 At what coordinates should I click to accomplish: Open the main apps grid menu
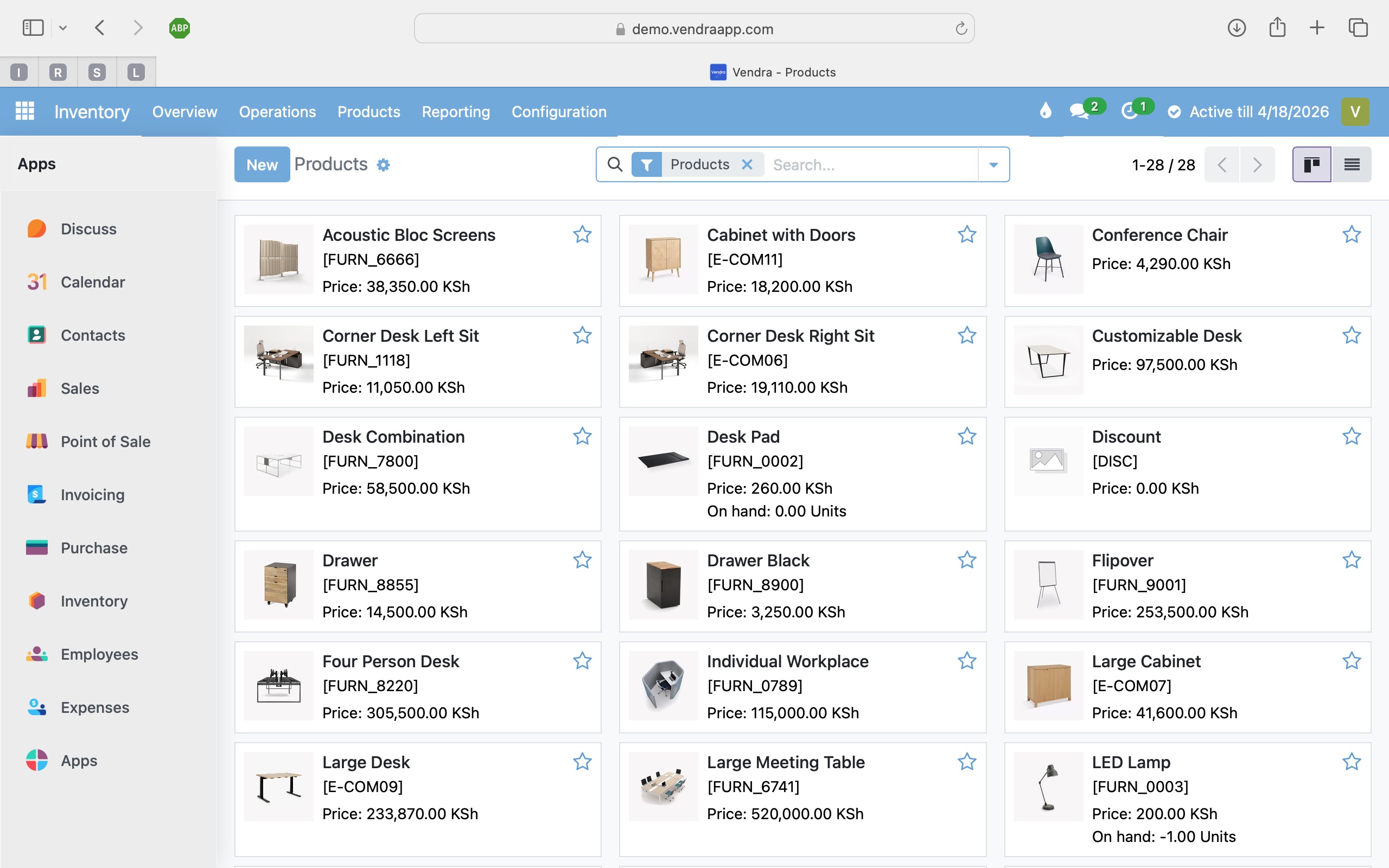[24, 111]
